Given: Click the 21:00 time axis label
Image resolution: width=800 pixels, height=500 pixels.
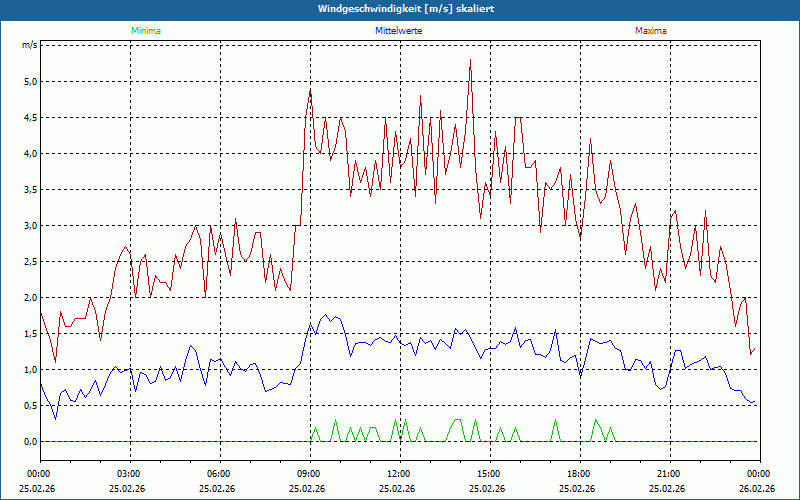Looking at the screenshot, I should [669, 474].
